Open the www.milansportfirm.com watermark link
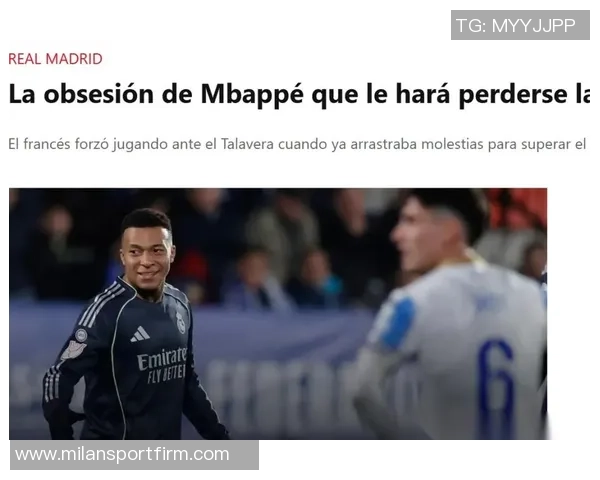The height and width of the screenshot is (480, 600). tap(134, 455)
